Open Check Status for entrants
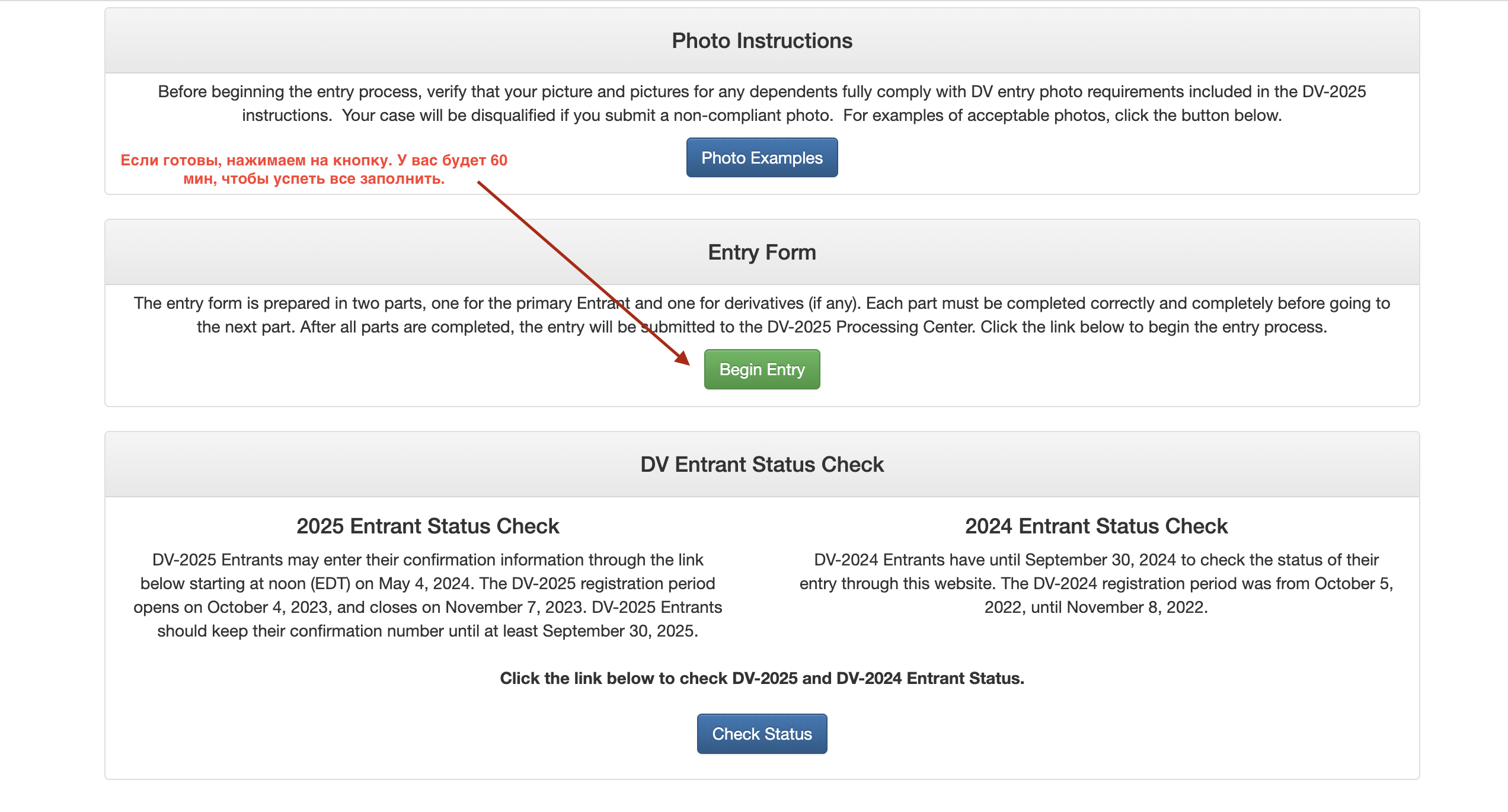The height and width of the screenshot is (812, 1508). pyautogui.click(x=762, y=734)
